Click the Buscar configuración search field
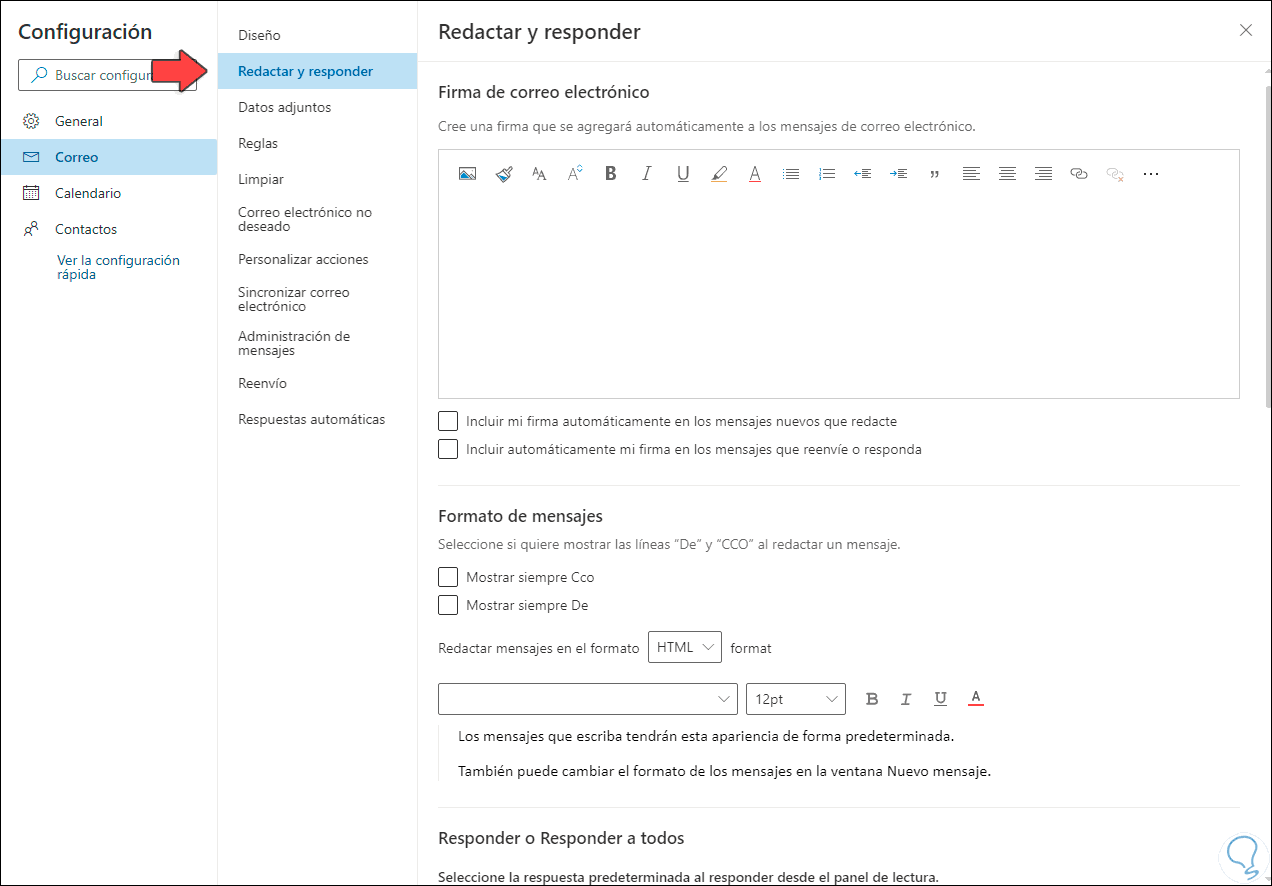 pyautogui.click(x=107, y=75)
